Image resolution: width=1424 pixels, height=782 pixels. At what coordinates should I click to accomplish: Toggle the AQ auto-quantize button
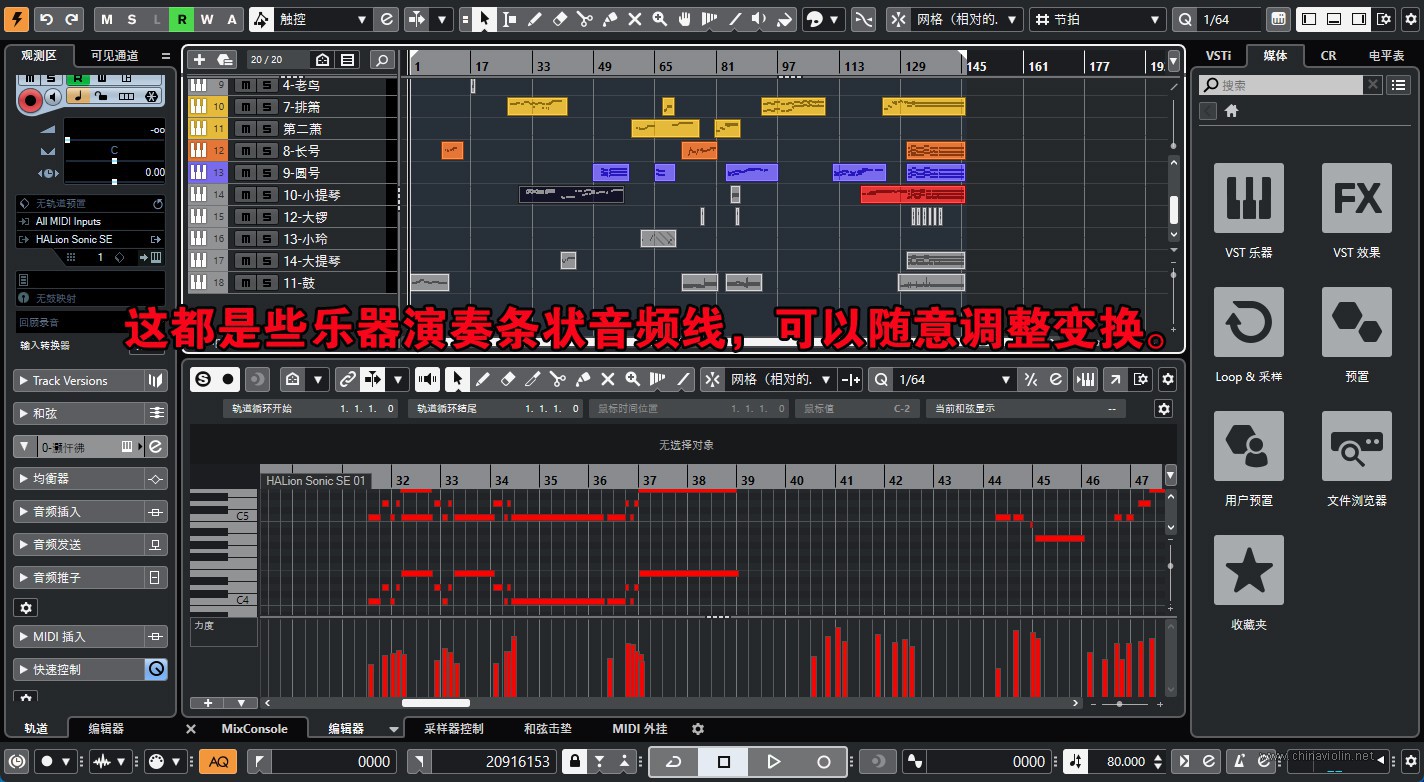(x=218, y=762)
